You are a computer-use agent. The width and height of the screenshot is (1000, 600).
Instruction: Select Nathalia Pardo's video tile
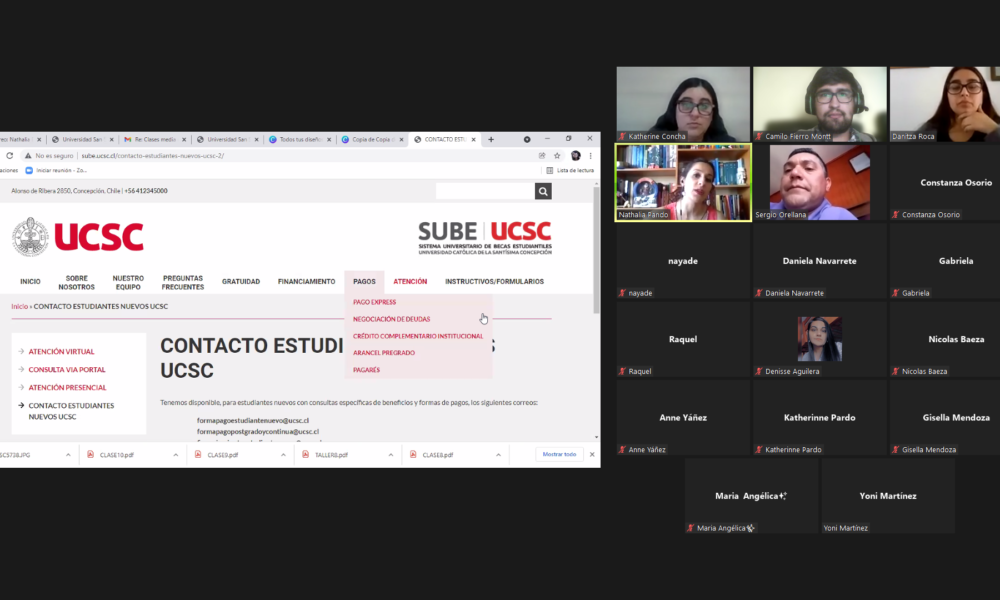point(683,182)
